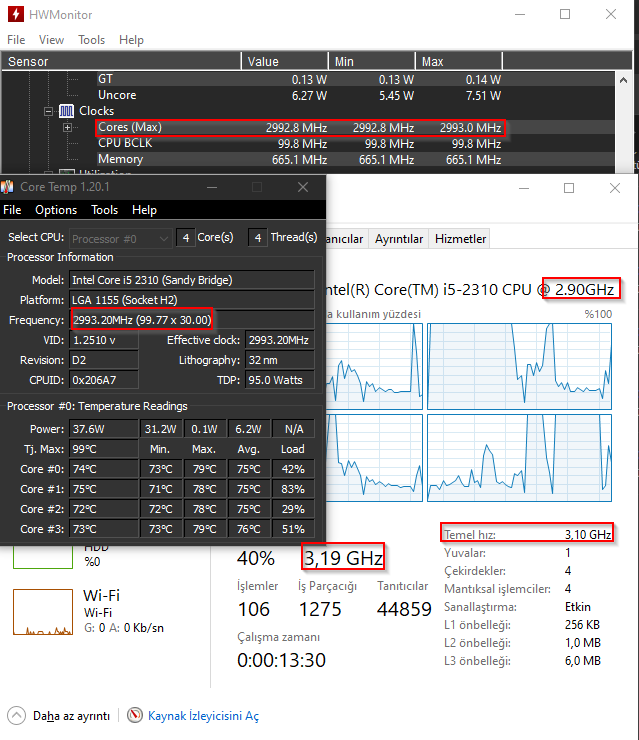The height and width of the screenshot is (740, 639).
Task: Click the Effective clock value field
Action: [279, 340]
